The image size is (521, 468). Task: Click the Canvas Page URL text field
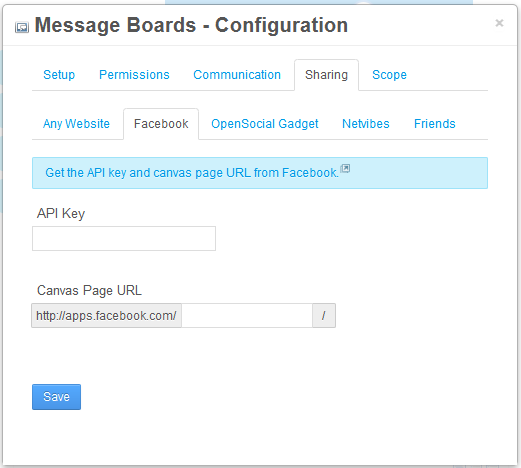[247, 315]
